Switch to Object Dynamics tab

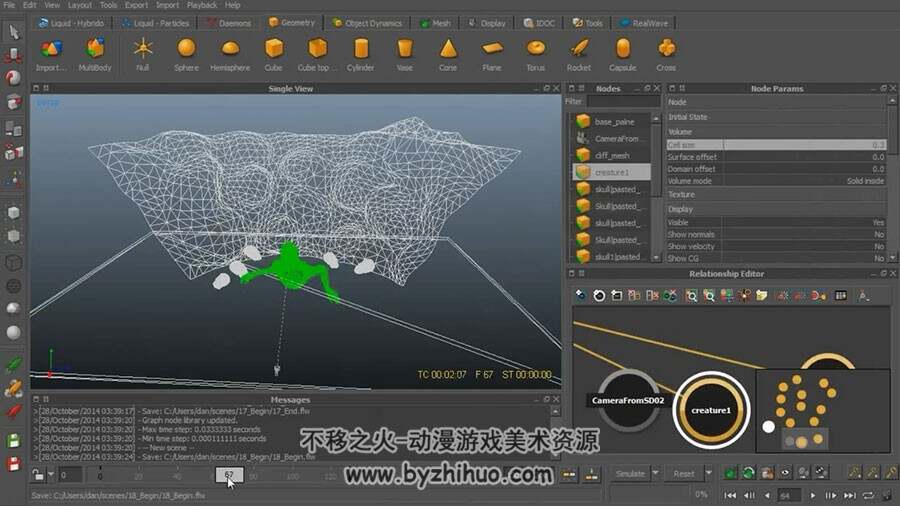click(367, 24)
